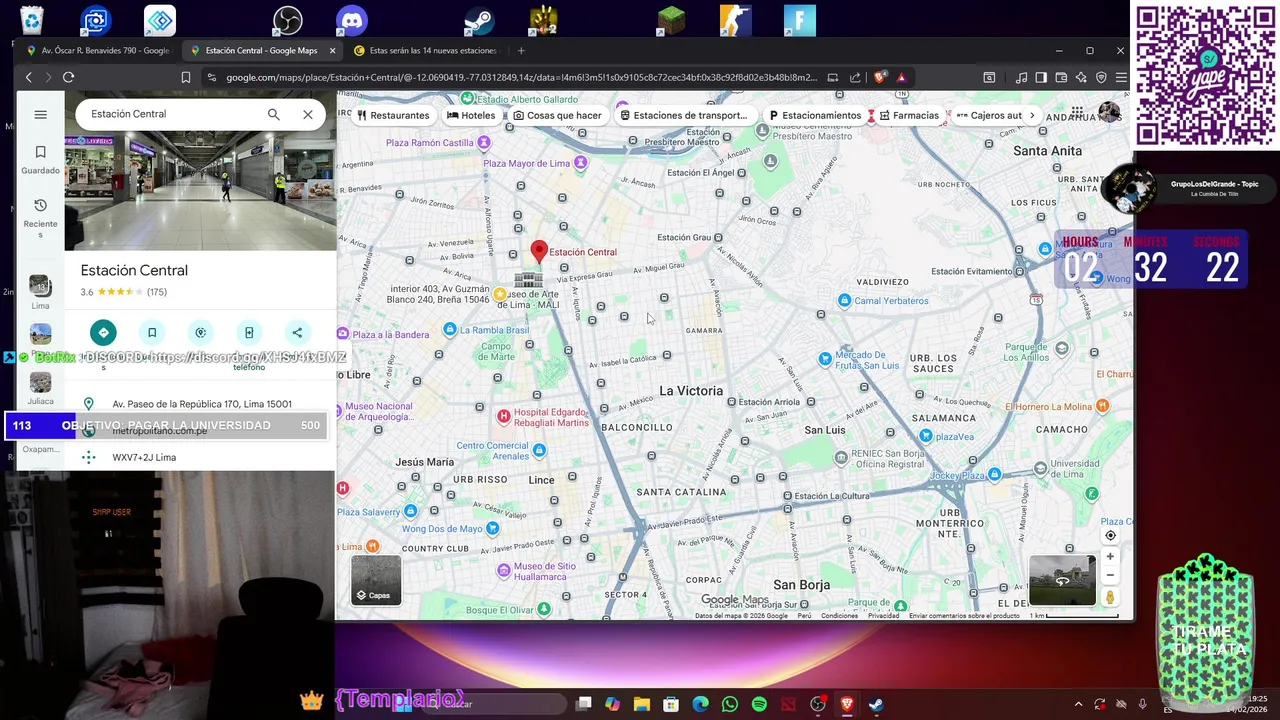Image resolution: width=1280 pixels, height=720 pixels.
Task: Click the search magnifier icon in Maps
Action: click(x=273, y=114)
